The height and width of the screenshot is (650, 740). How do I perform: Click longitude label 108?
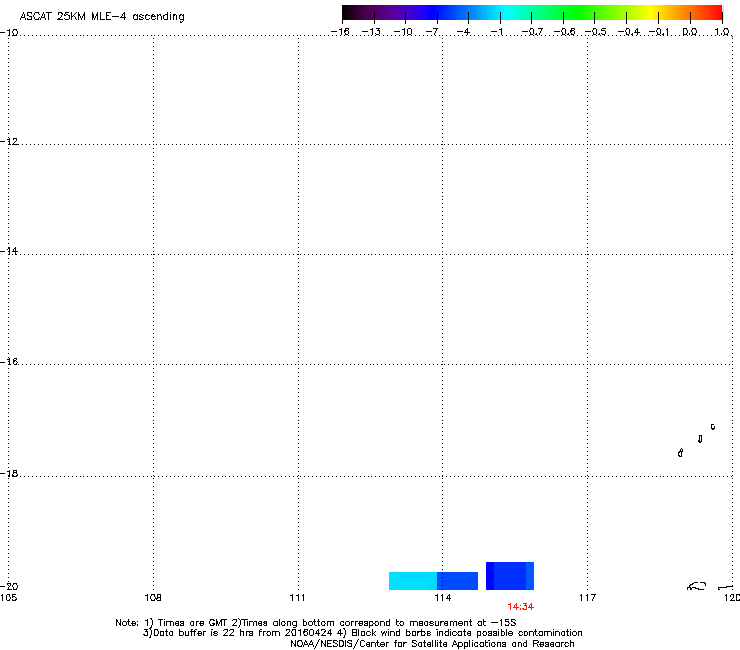tap(153, 598)
